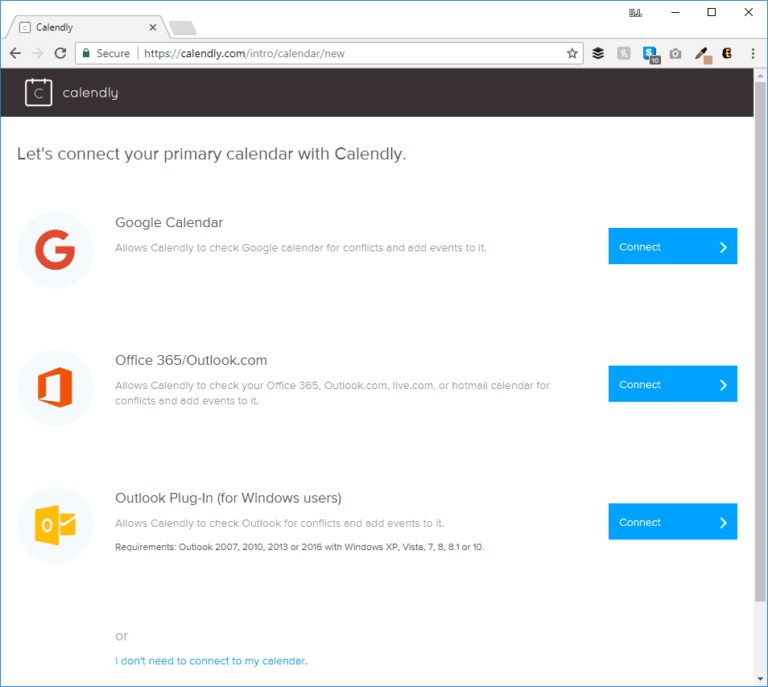The width and height of the screenshot is (768, 687).
Task: Open the camera screenshot extension icon
Action: click(675, 53)
